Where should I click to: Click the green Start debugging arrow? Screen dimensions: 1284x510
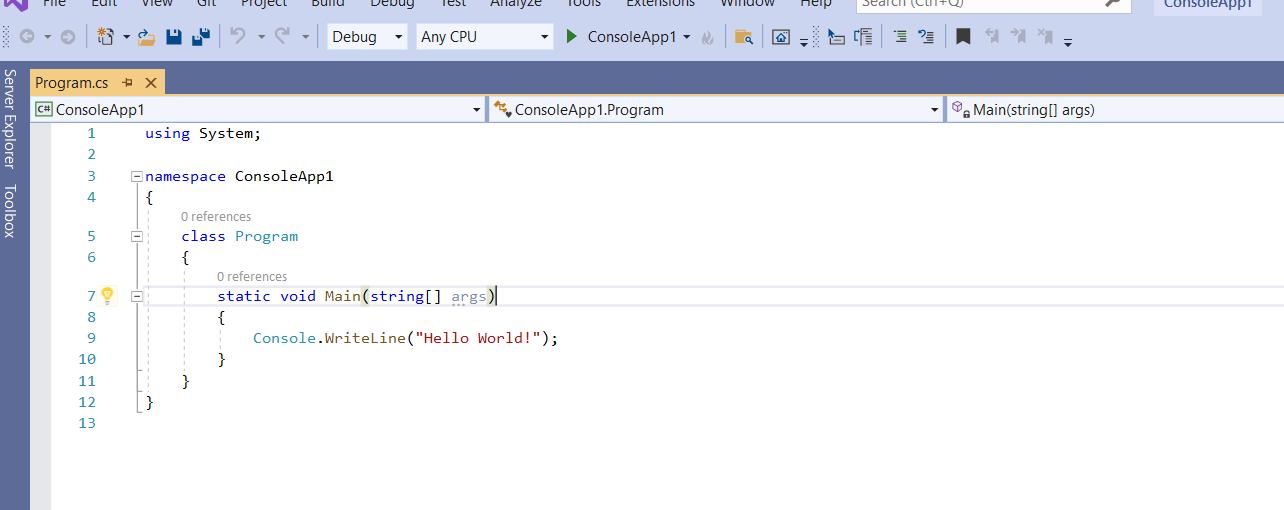pos(571,37)
